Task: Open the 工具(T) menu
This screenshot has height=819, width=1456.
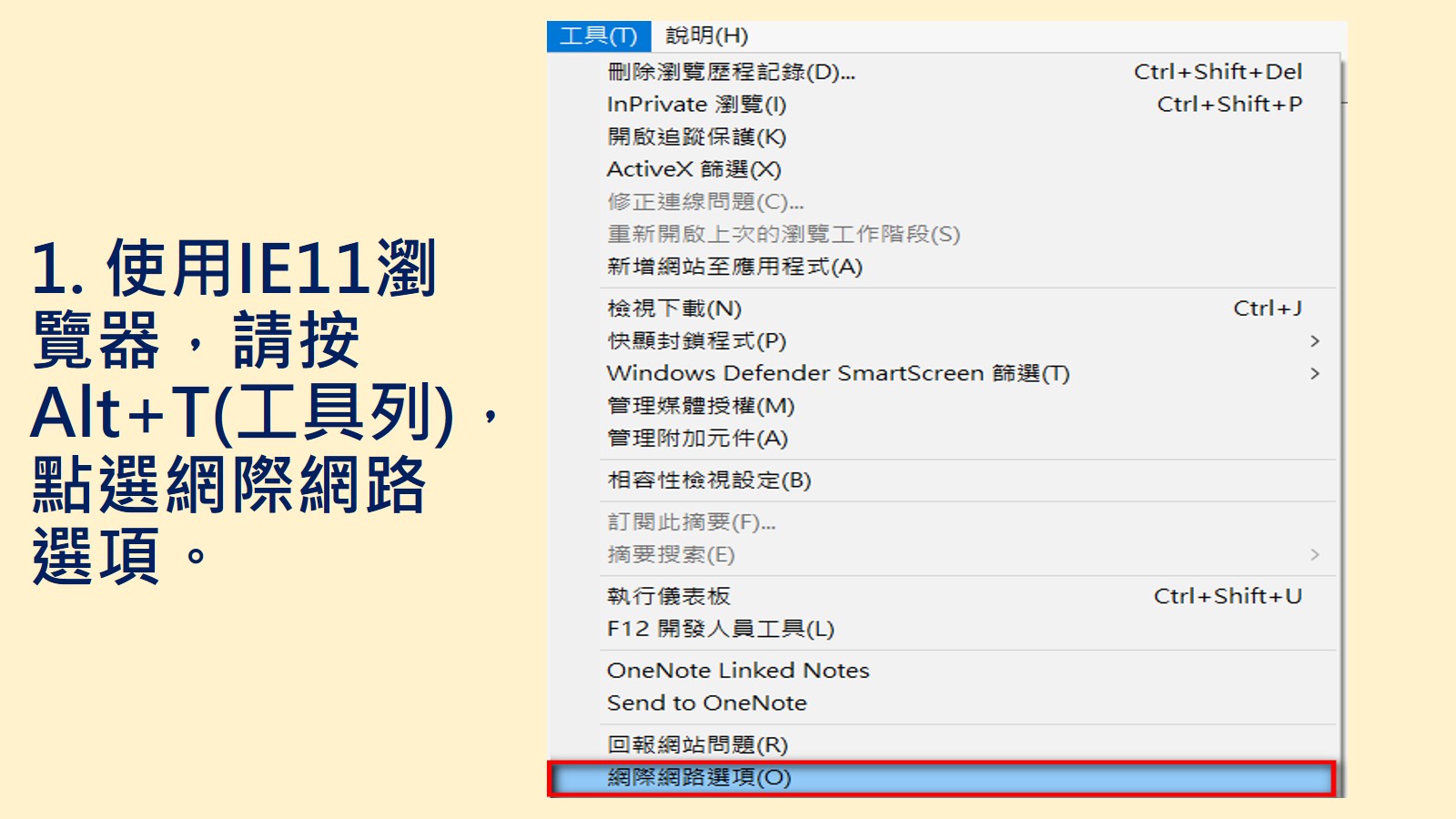Action: [598, 36]
